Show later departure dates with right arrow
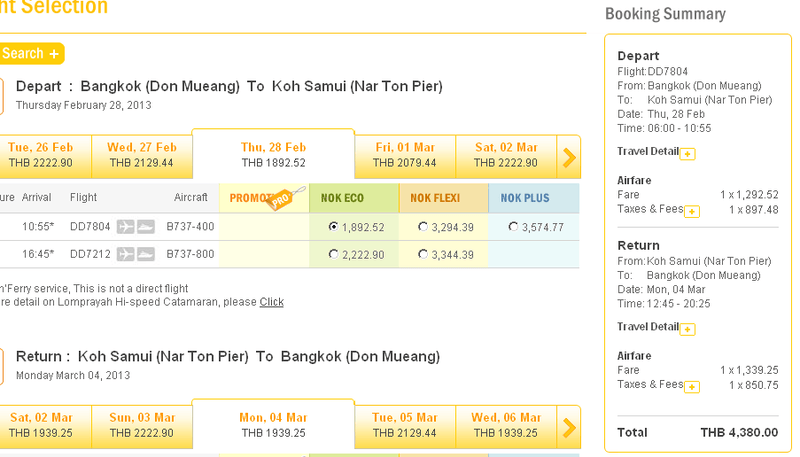Image resolution: width=800 pixels, height=457 pixels. click(569, 157)
